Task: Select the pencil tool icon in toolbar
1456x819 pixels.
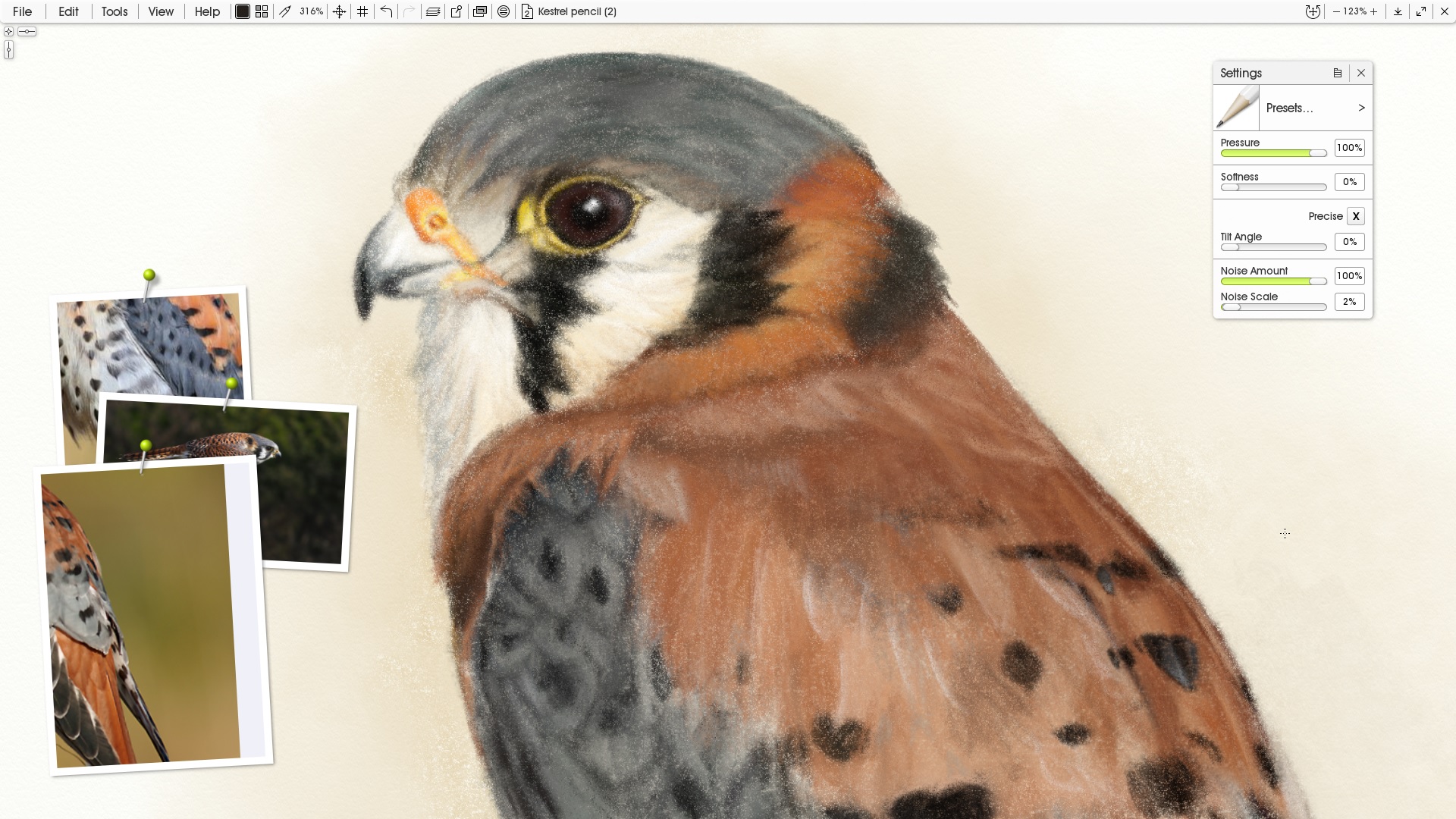Action: coord(285,11)
